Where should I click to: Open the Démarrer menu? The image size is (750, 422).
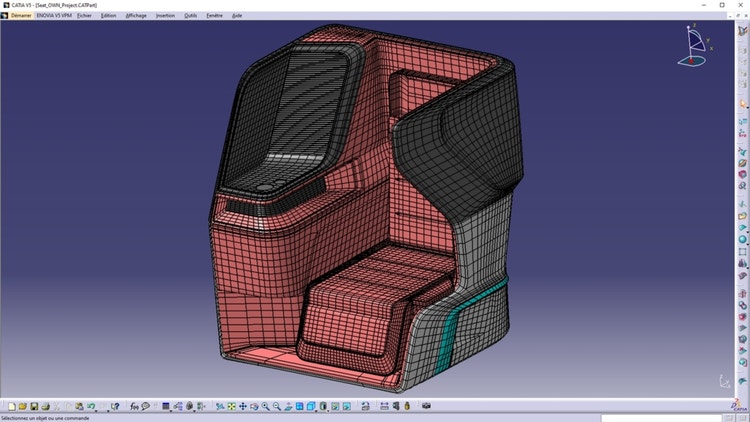coord(21,16)
